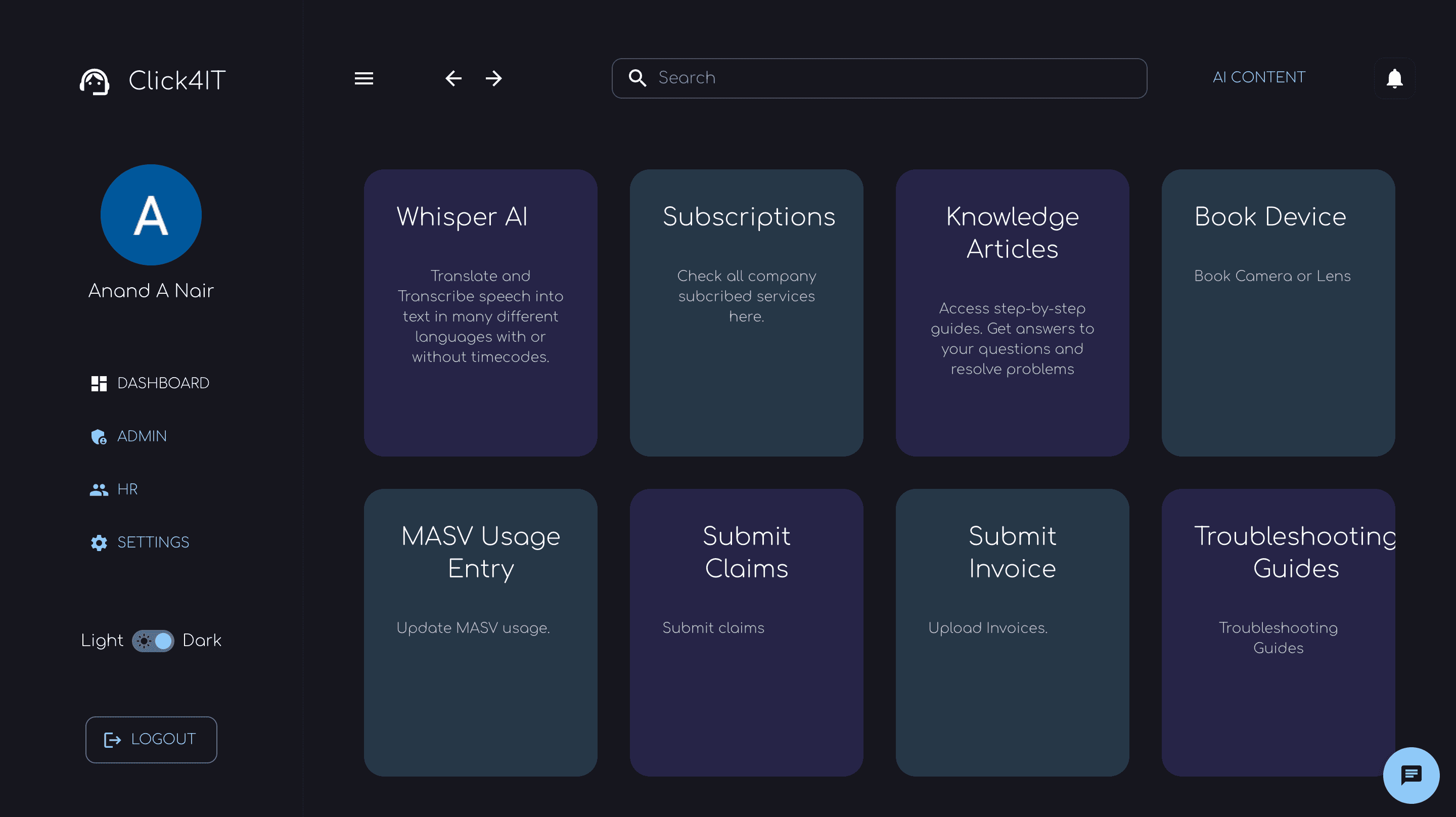
Task: Select the Knowledge Articles card
Action: point(1012,312)
